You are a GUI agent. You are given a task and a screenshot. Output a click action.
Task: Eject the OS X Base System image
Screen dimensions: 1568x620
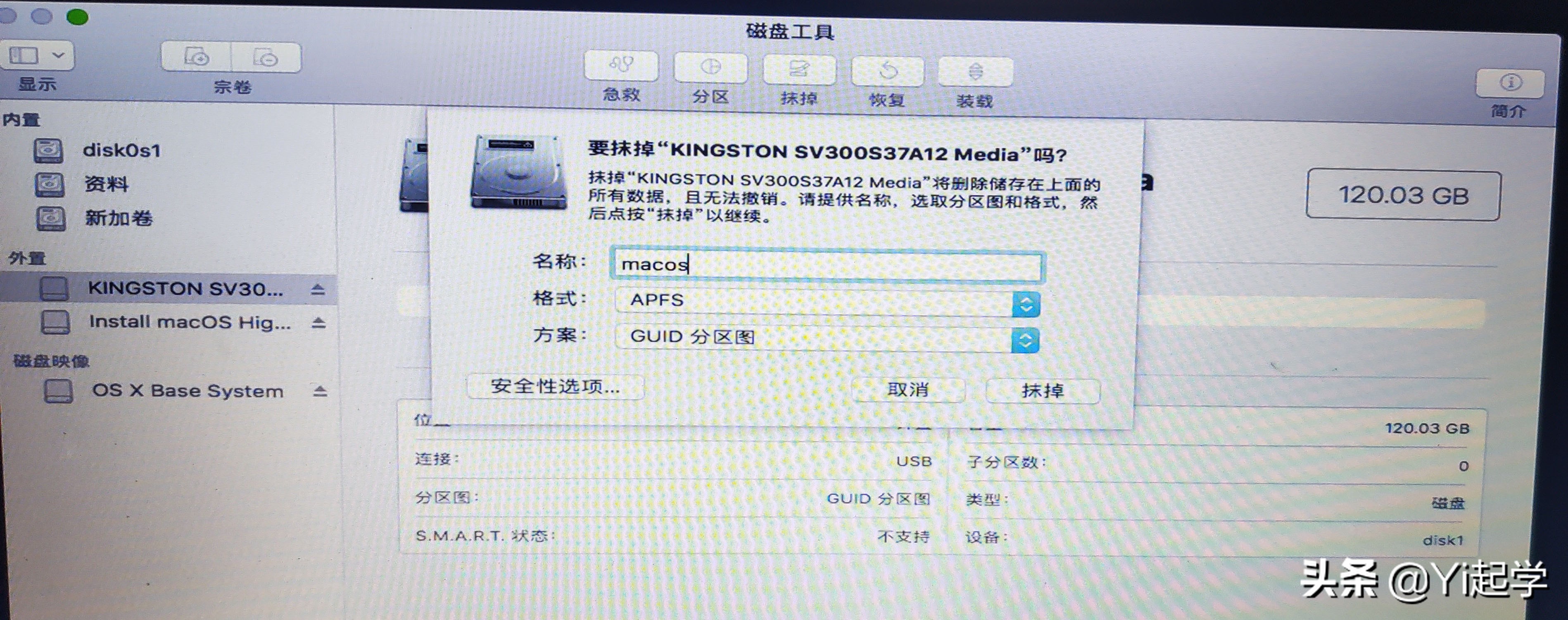point(319,390)
